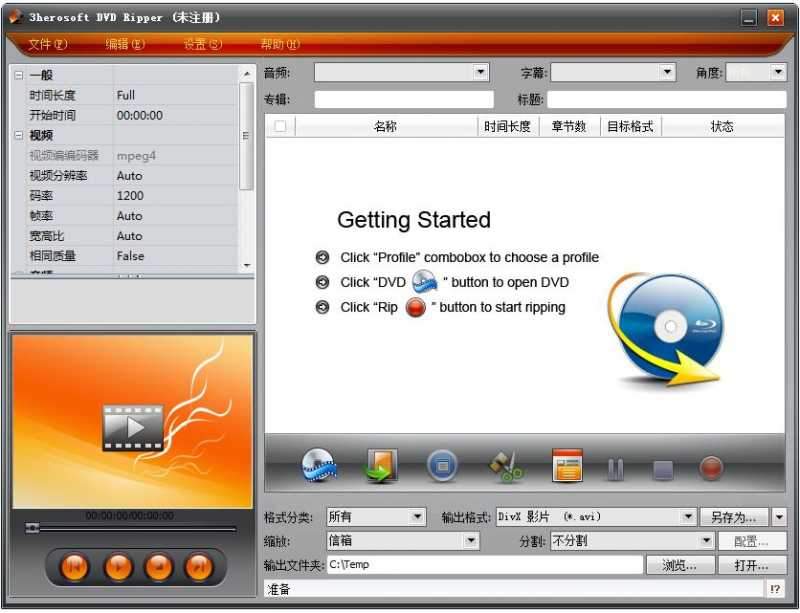Screen dimensions: 800x613
Task: Click the green-arrow export toolbar icon
Action: coord(381,466)
